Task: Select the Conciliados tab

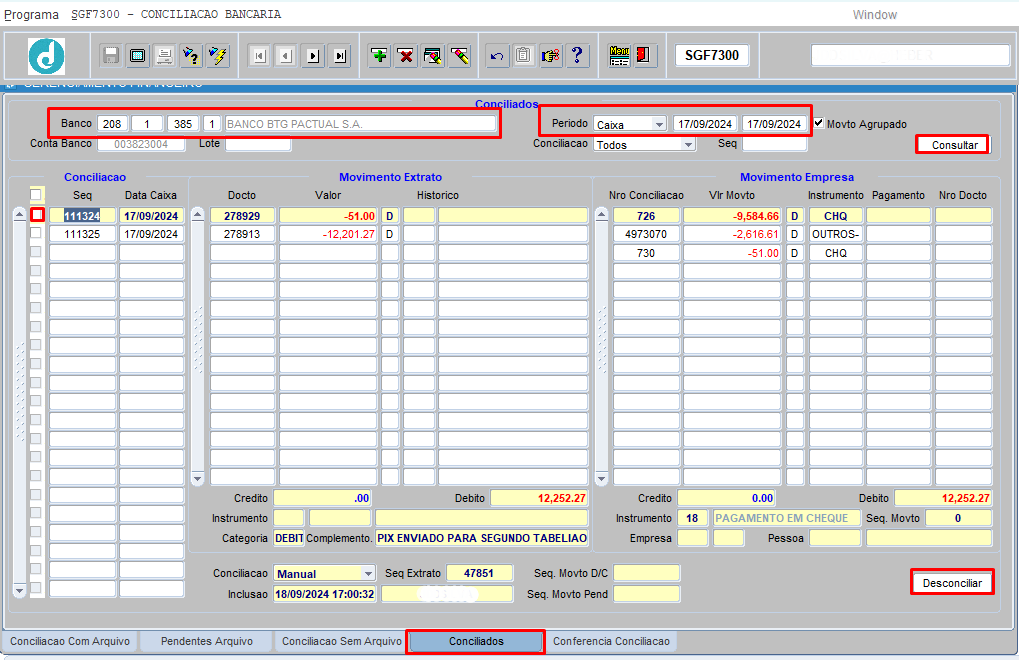Action: pyautogui.click(x=476, y=641)
